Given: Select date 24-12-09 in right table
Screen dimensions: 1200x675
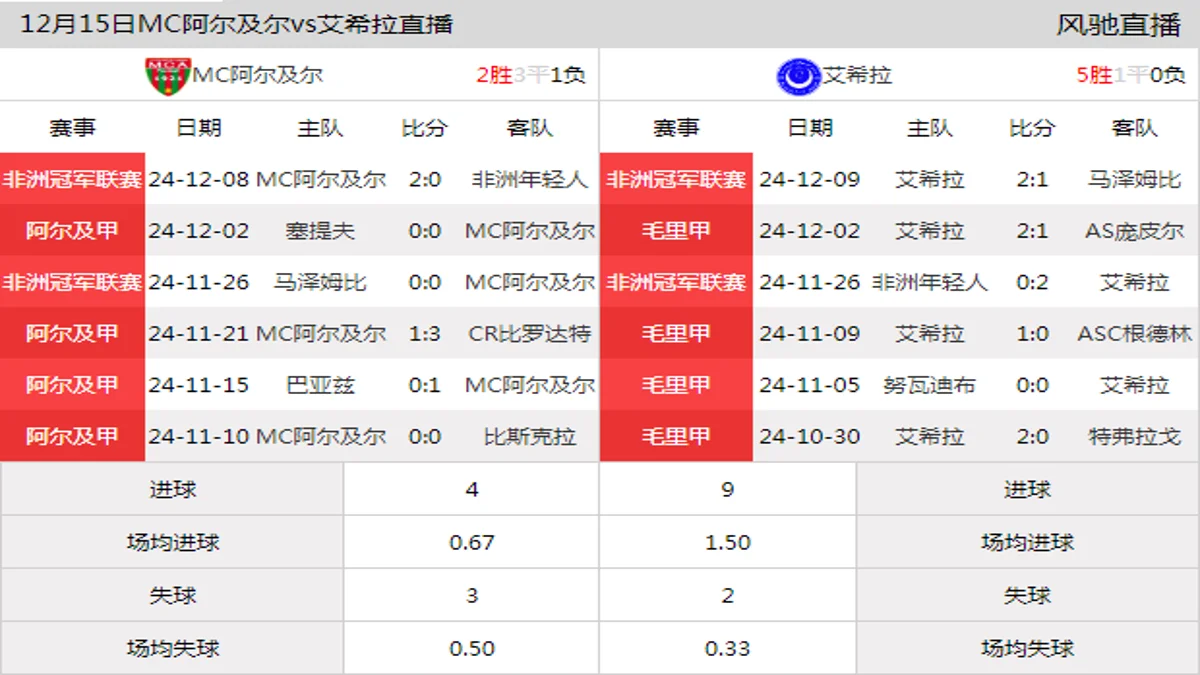Looking at the screenshot, I should point(810,180).
